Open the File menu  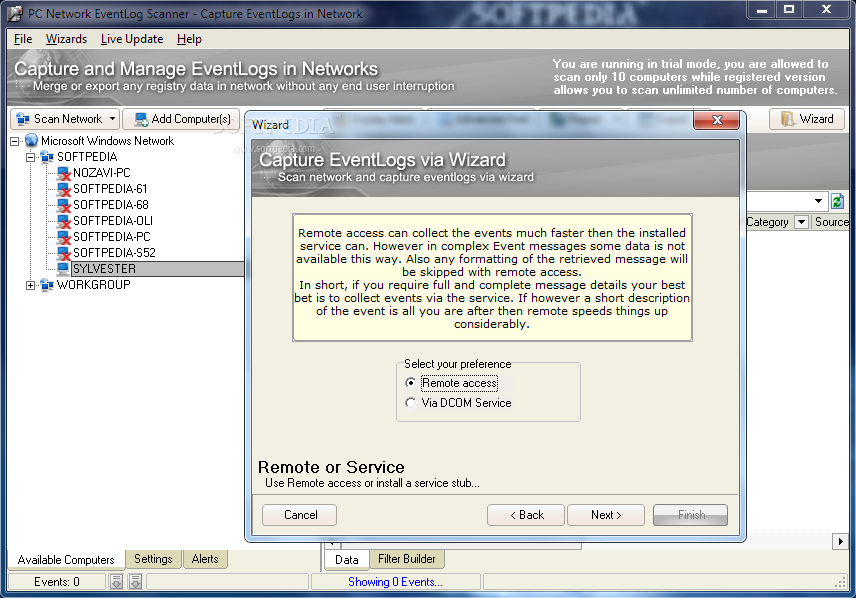(23, 39)
